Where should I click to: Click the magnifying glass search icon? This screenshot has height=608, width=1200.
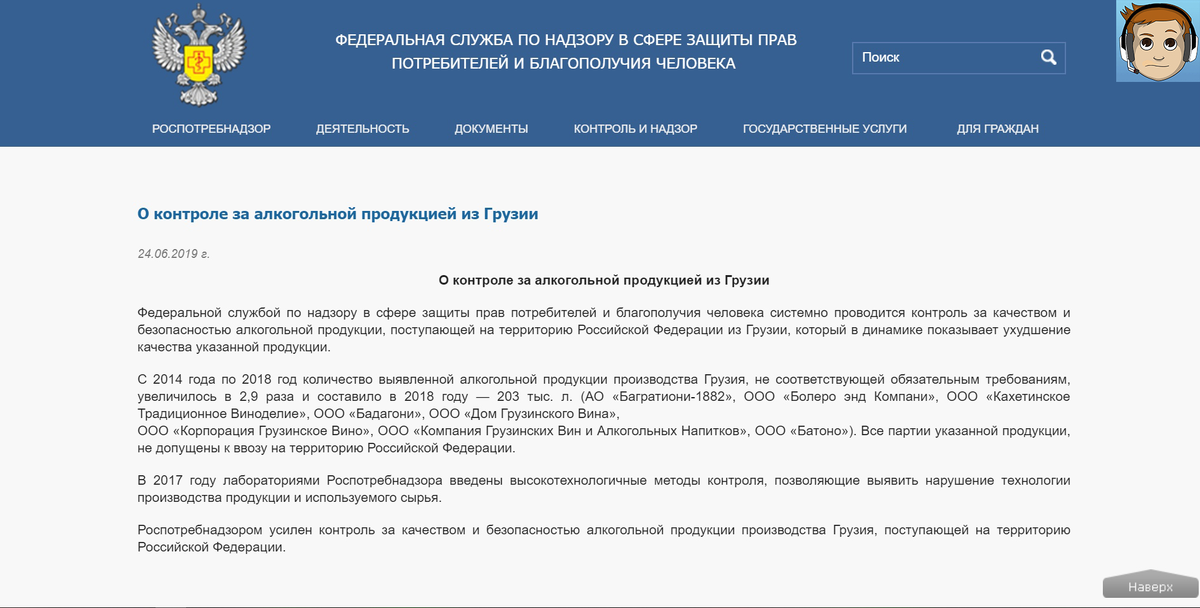pyautogui.click(x=1048, y=57)
